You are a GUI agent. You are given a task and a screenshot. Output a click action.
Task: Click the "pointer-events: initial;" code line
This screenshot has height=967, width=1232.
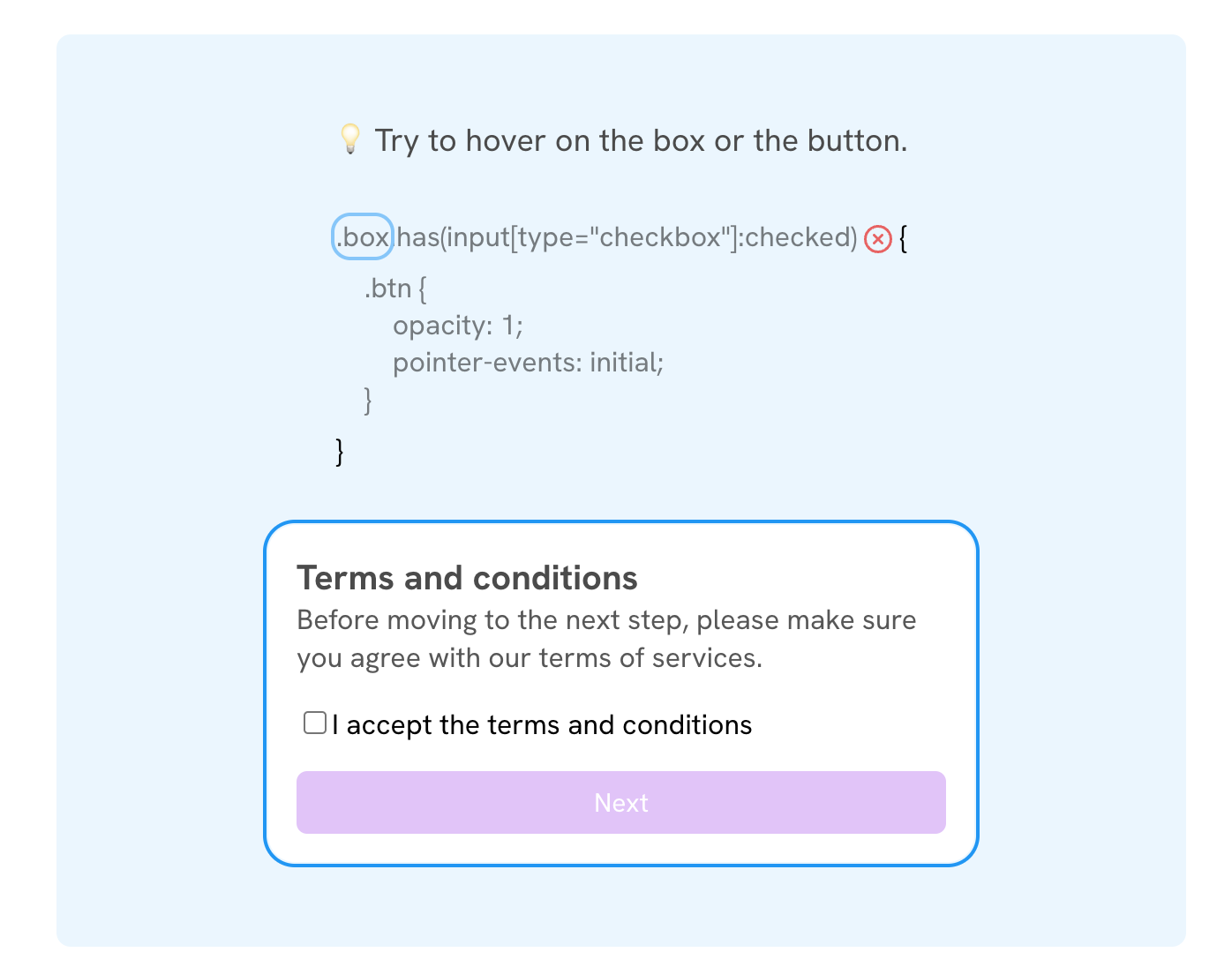click(x=528, y=363)
